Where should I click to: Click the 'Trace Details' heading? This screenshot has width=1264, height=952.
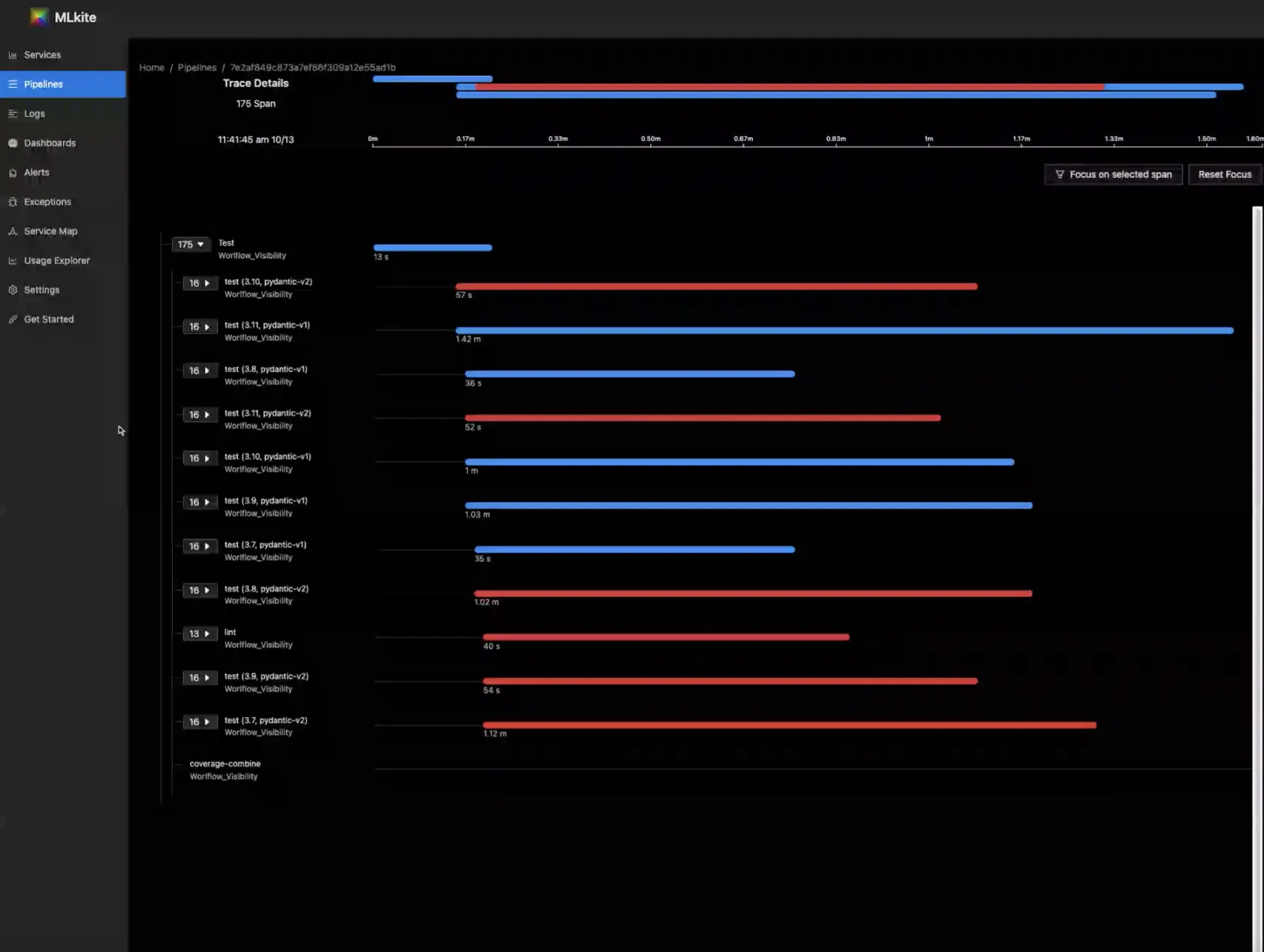[256, 83]
